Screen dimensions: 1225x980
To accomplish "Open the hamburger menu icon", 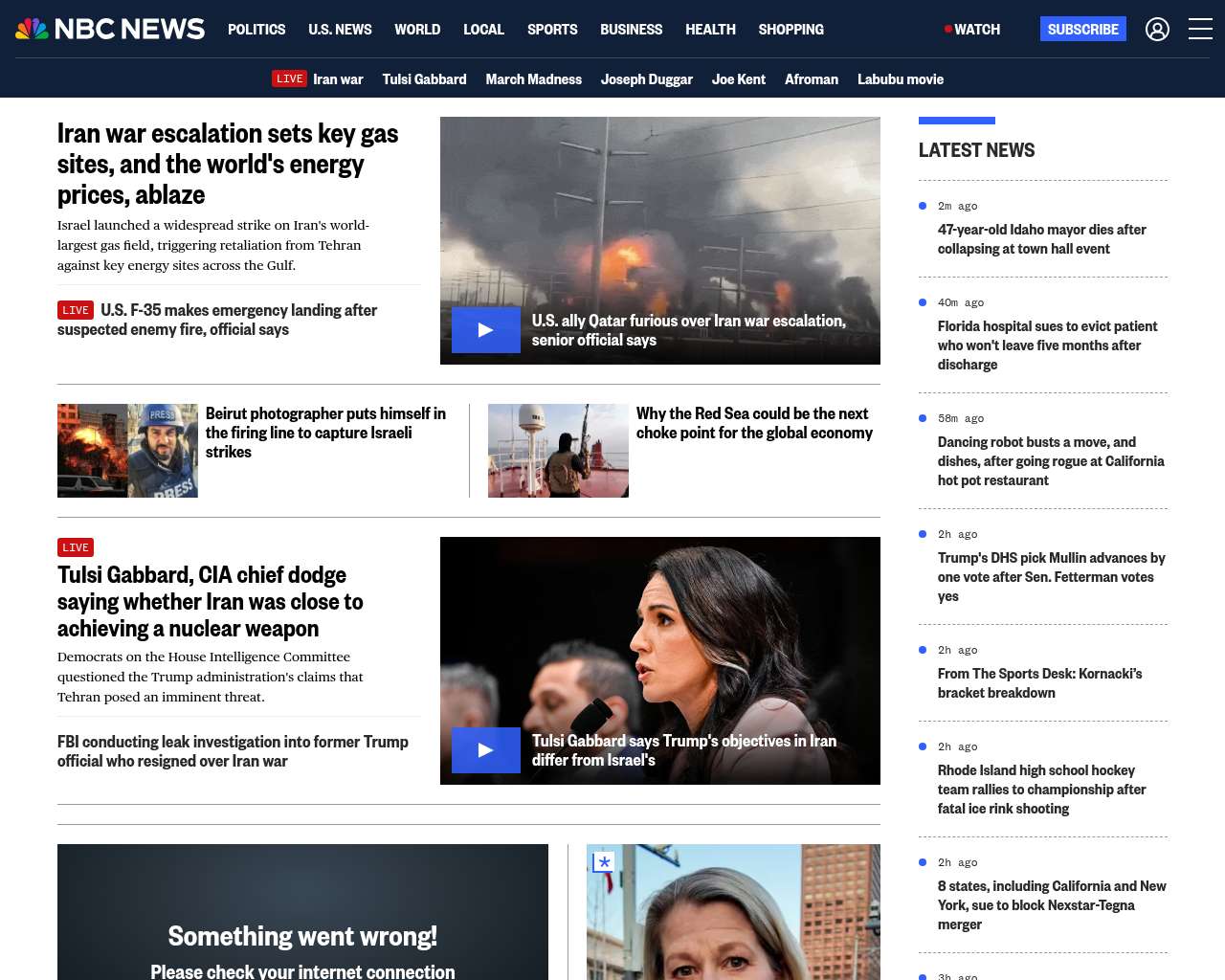I will [x=1200, y=30].
